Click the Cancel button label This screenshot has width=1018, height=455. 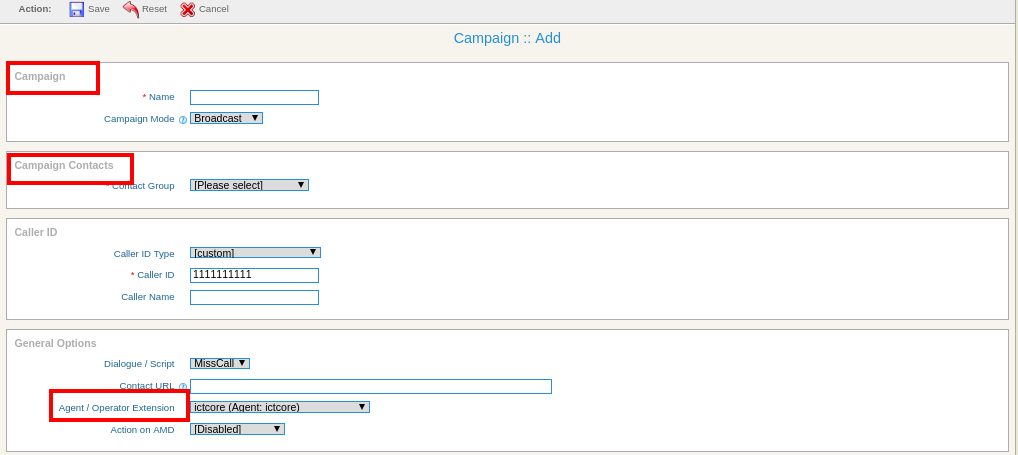[214, 9]
